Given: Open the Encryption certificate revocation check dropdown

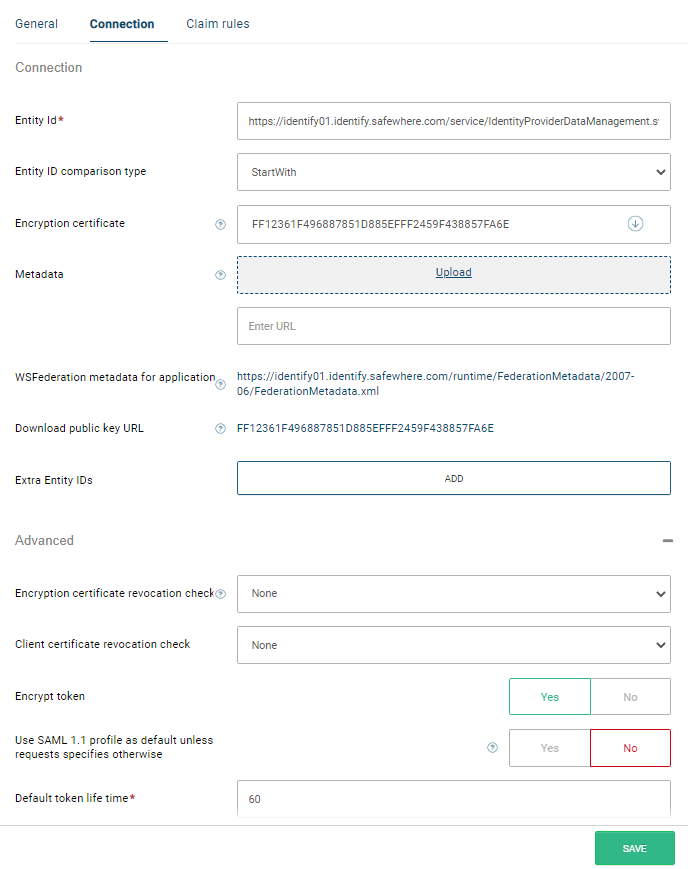Looking at the screenshot, I should pyautogui.click(x=453, y=593).
